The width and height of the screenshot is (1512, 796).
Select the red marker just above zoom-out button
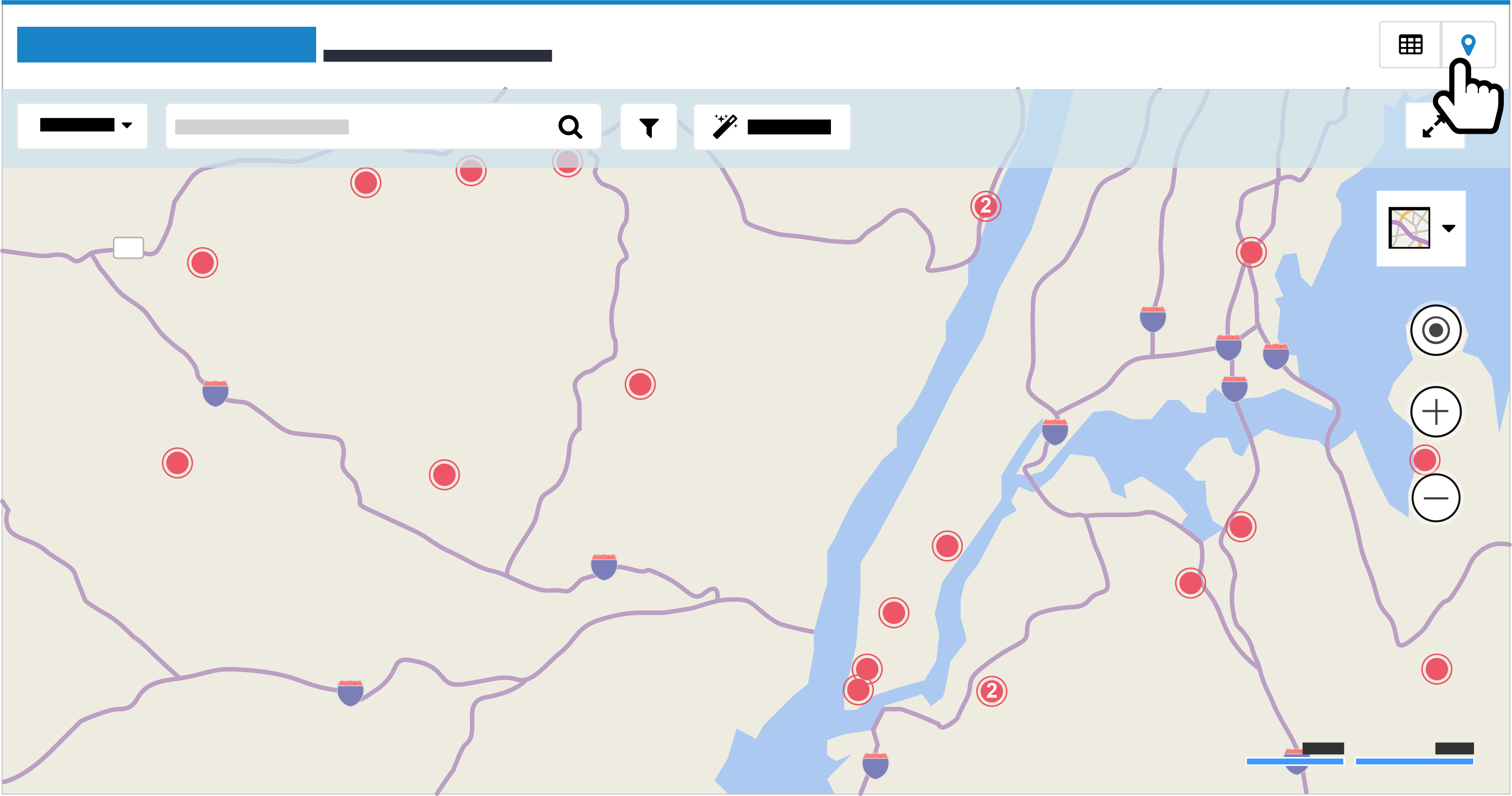tap(1424, 459)
